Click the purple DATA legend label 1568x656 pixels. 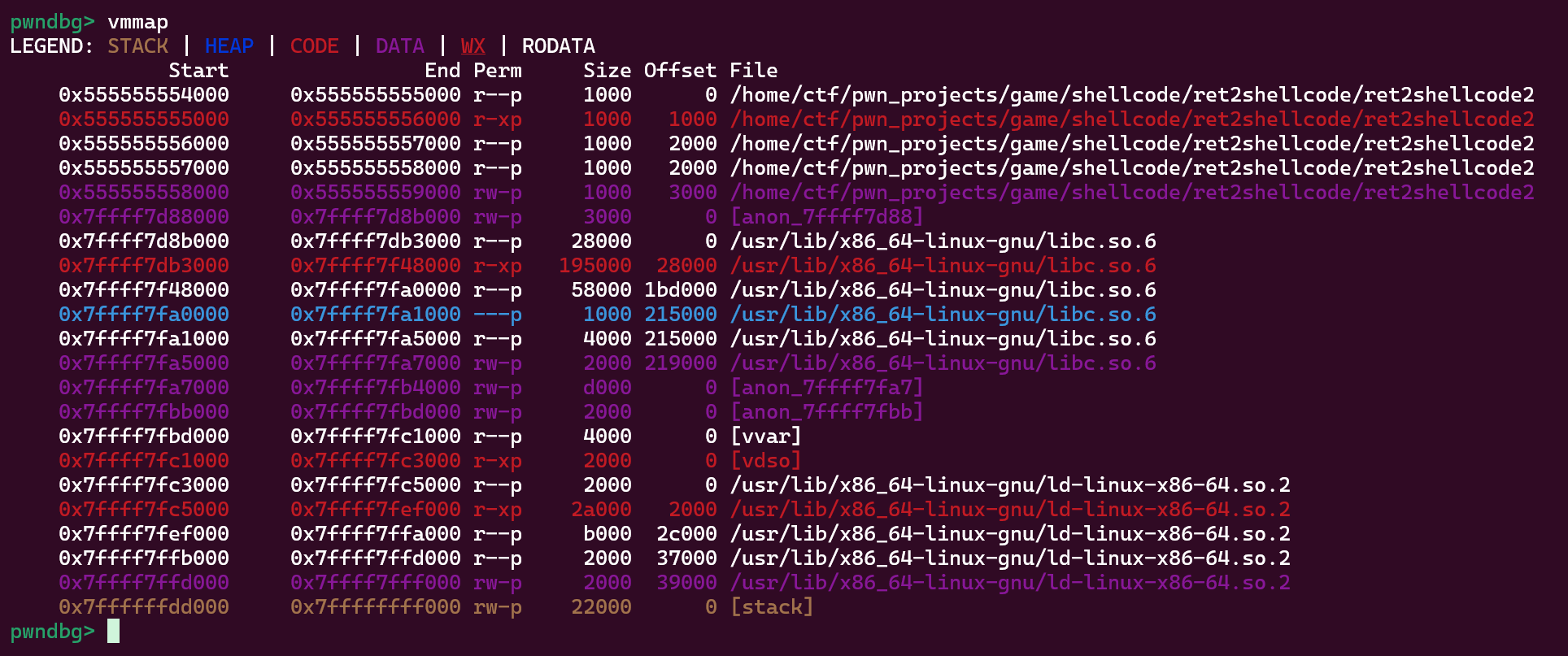(399, 46)
